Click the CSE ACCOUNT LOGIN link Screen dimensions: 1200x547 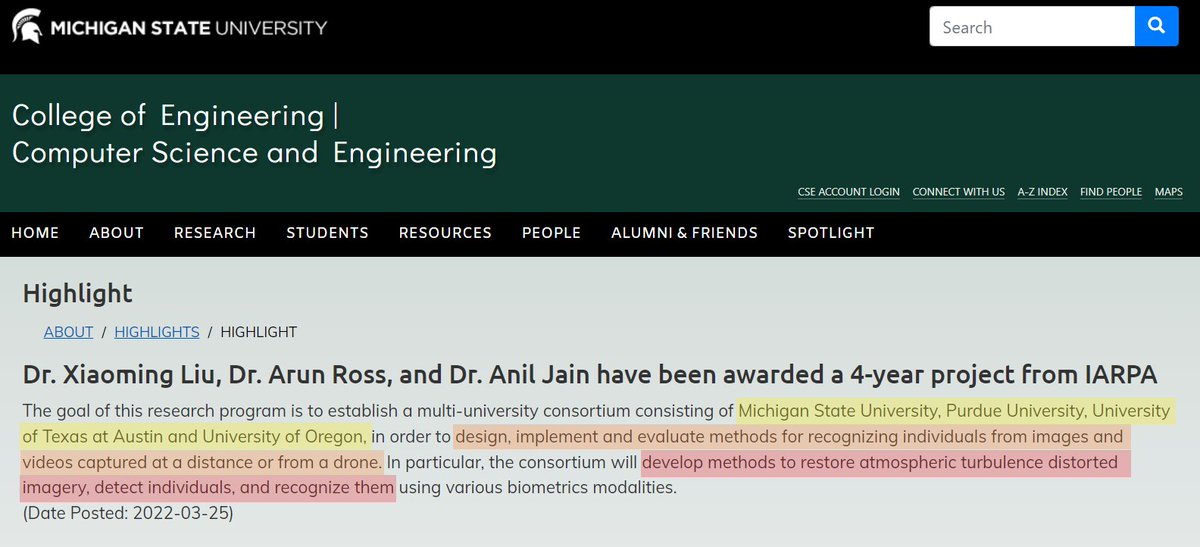pos(848,192)
